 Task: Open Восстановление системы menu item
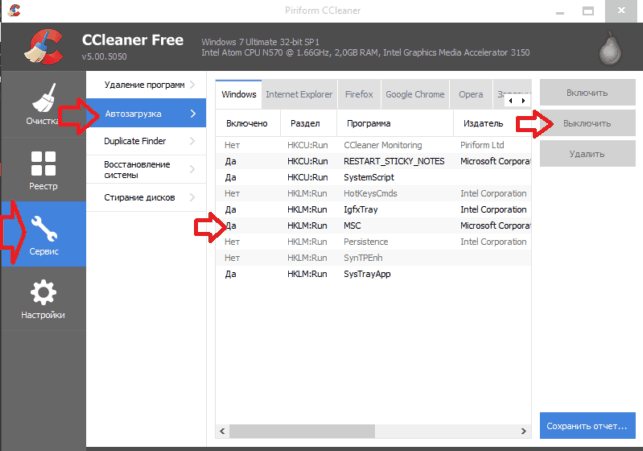[x=146, y=169]
